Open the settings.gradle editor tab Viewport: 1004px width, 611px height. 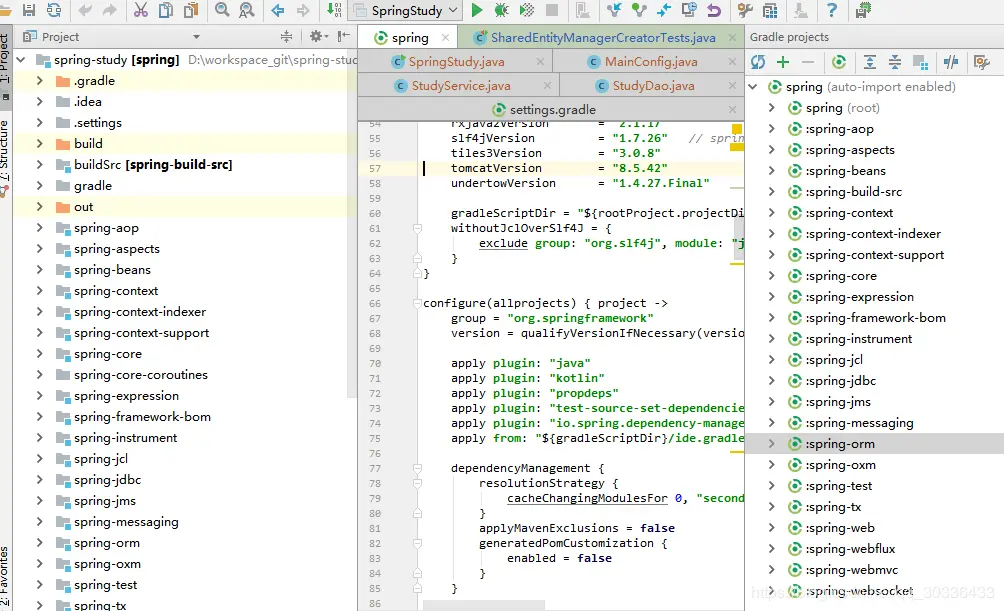pos(552,109)
